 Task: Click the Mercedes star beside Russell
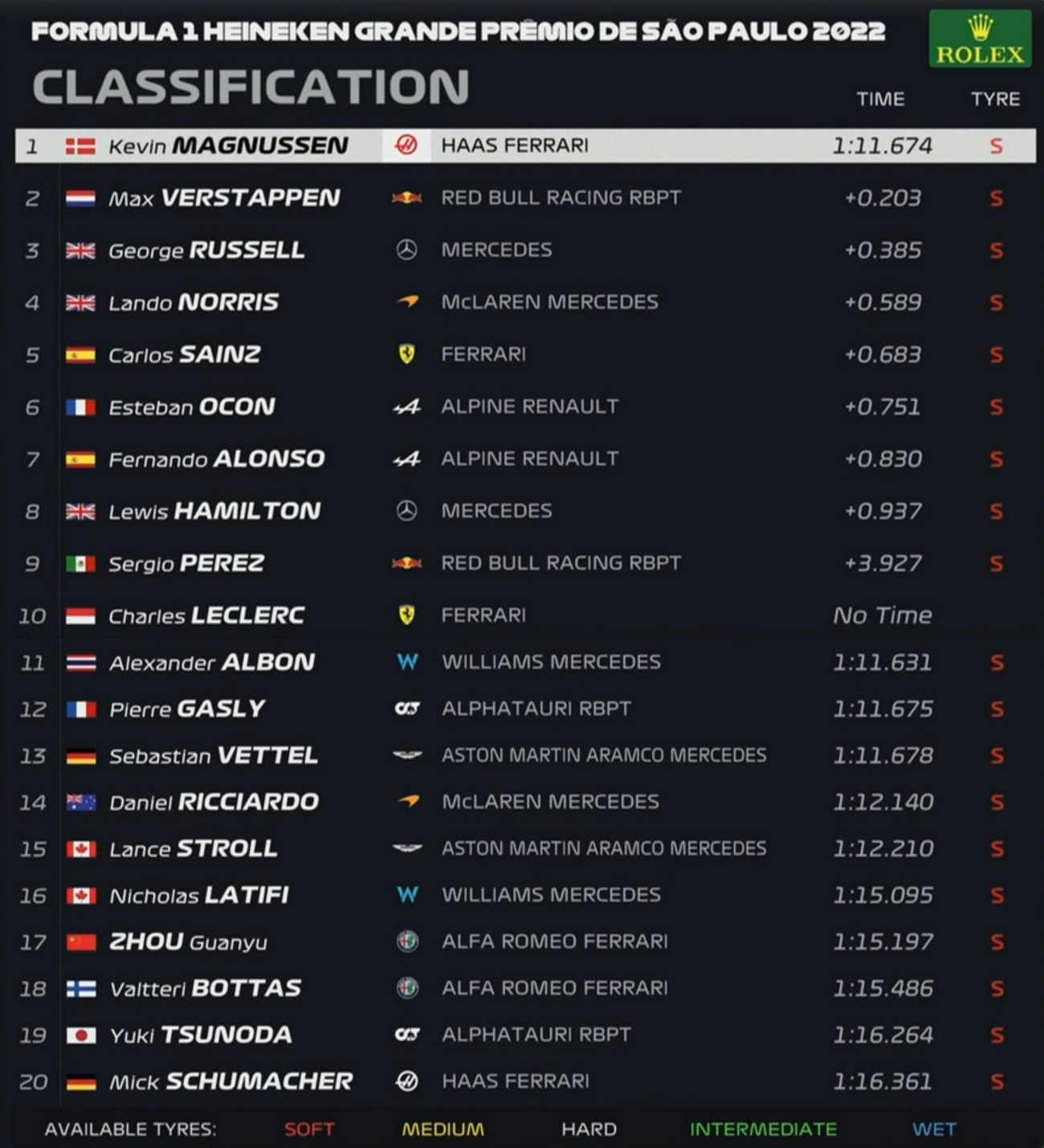click(406, 250)
